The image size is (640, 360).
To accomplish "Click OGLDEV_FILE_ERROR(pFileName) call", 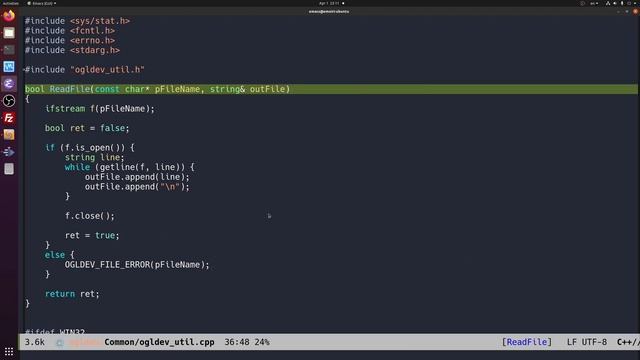I will pyautogui.click(x=137, y=265).
